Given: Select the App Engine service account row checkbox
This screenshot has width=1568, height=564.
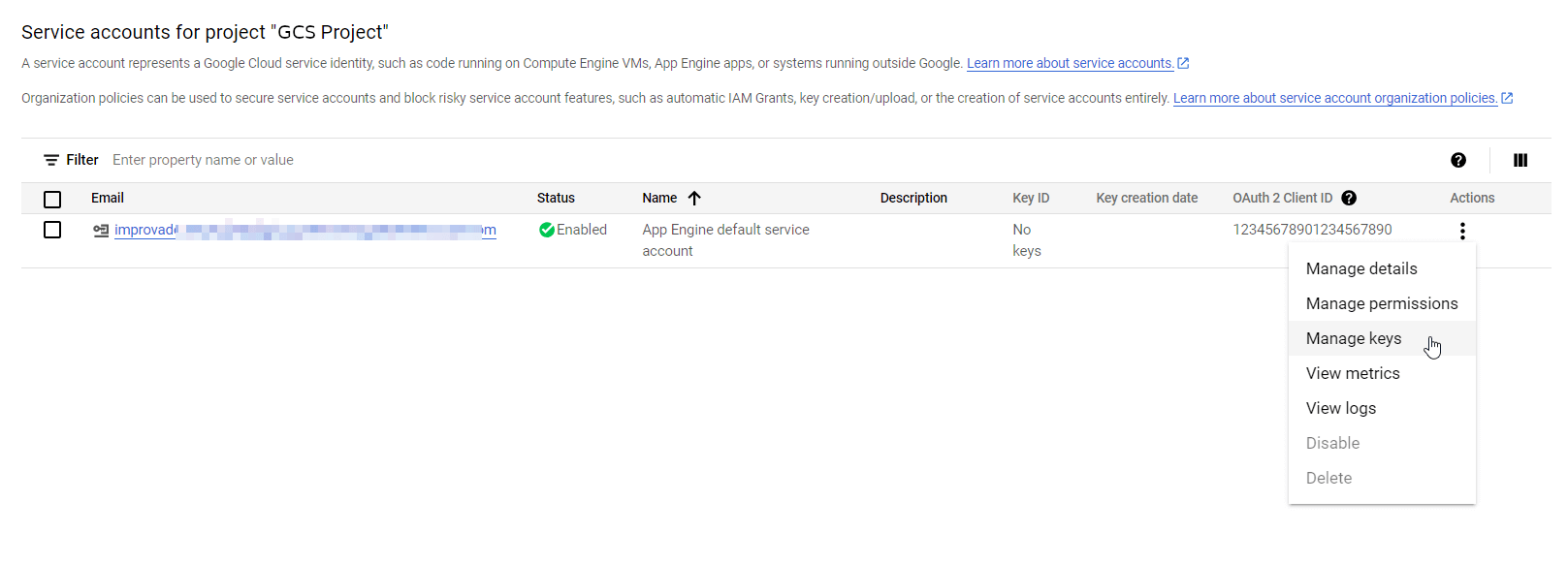Looking at the screenshot, I should (x=52, y=230).
